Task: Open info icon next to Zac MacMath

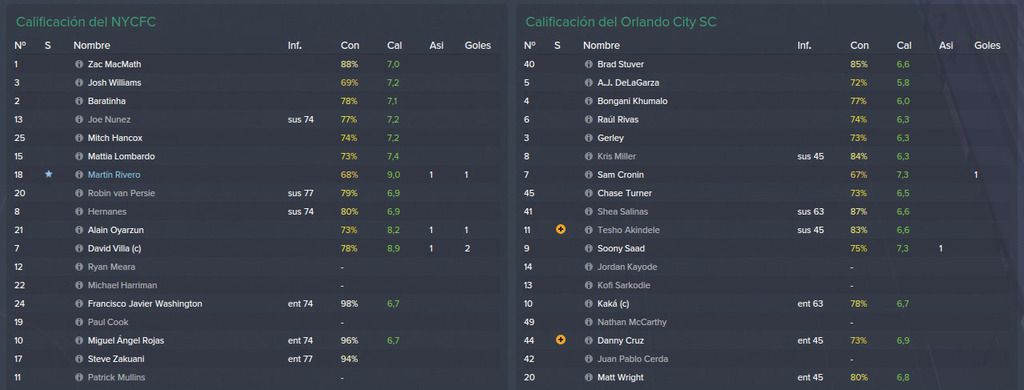Action: (x=79, y=65)
